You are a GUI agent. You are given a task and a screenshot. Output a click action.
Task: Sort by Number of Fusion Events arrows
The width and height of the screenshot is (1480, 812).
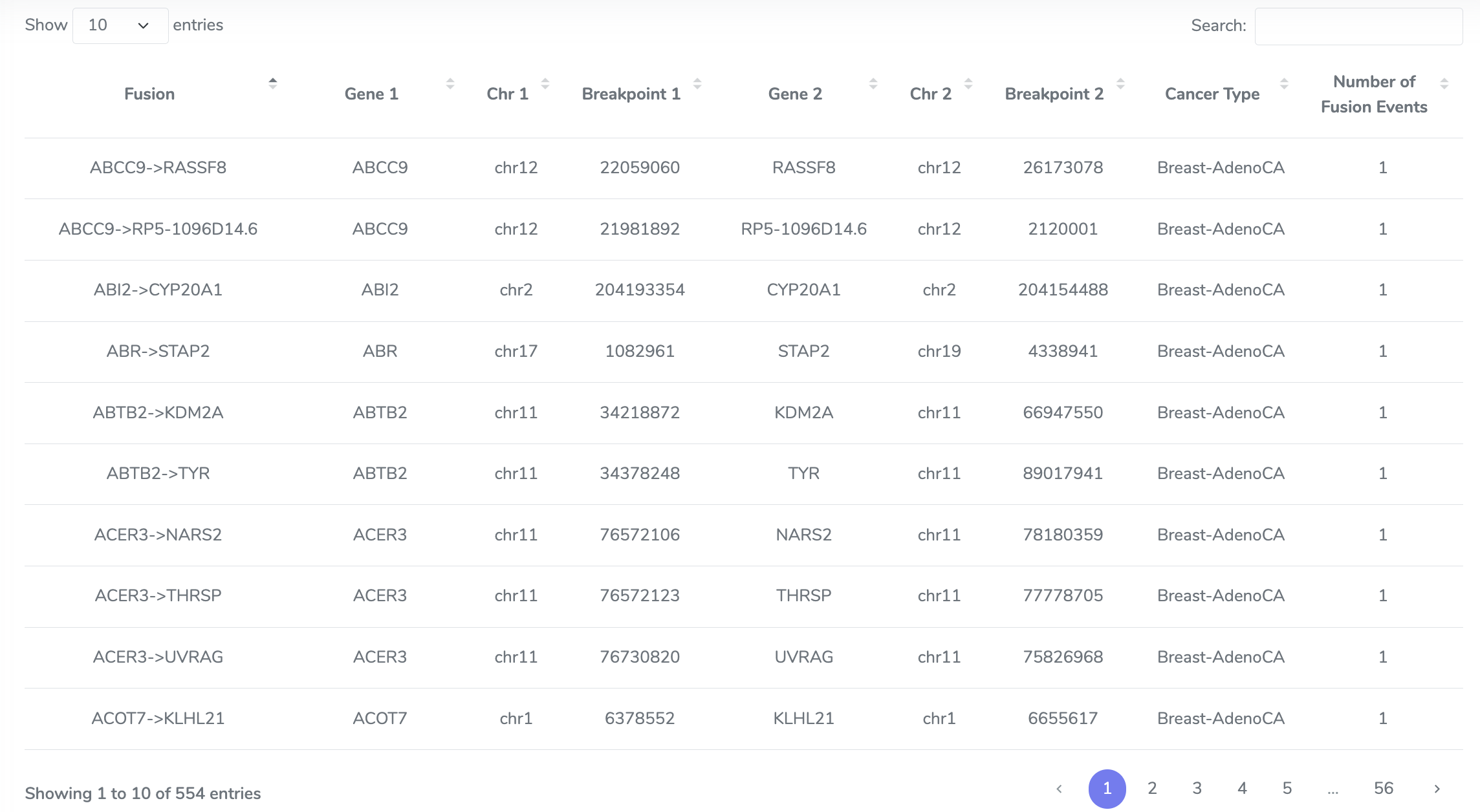pos(1444,83)
